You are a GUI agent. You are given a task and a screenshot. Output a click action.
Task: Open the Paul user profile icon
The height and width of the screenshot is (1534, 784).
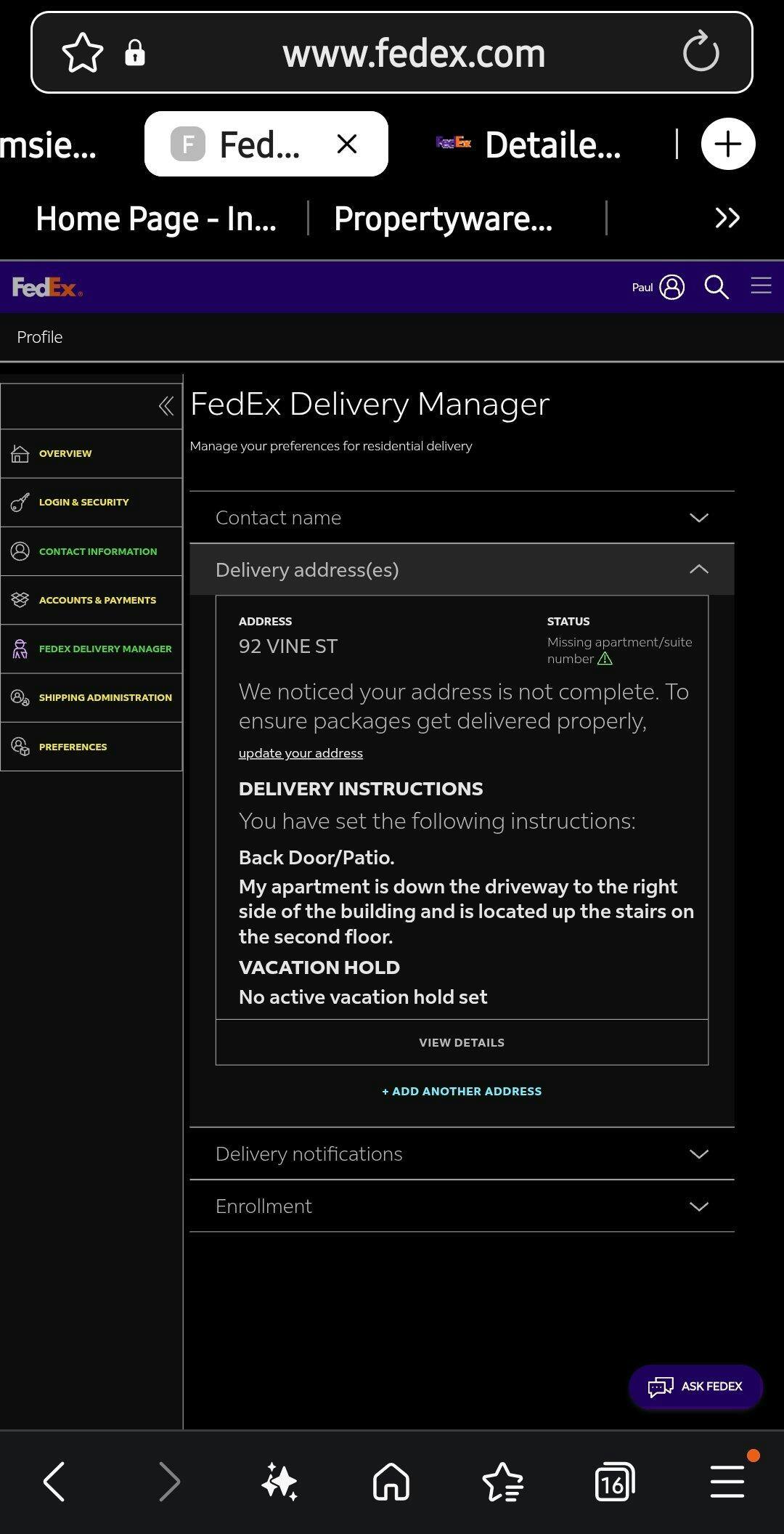pos(671,288)
